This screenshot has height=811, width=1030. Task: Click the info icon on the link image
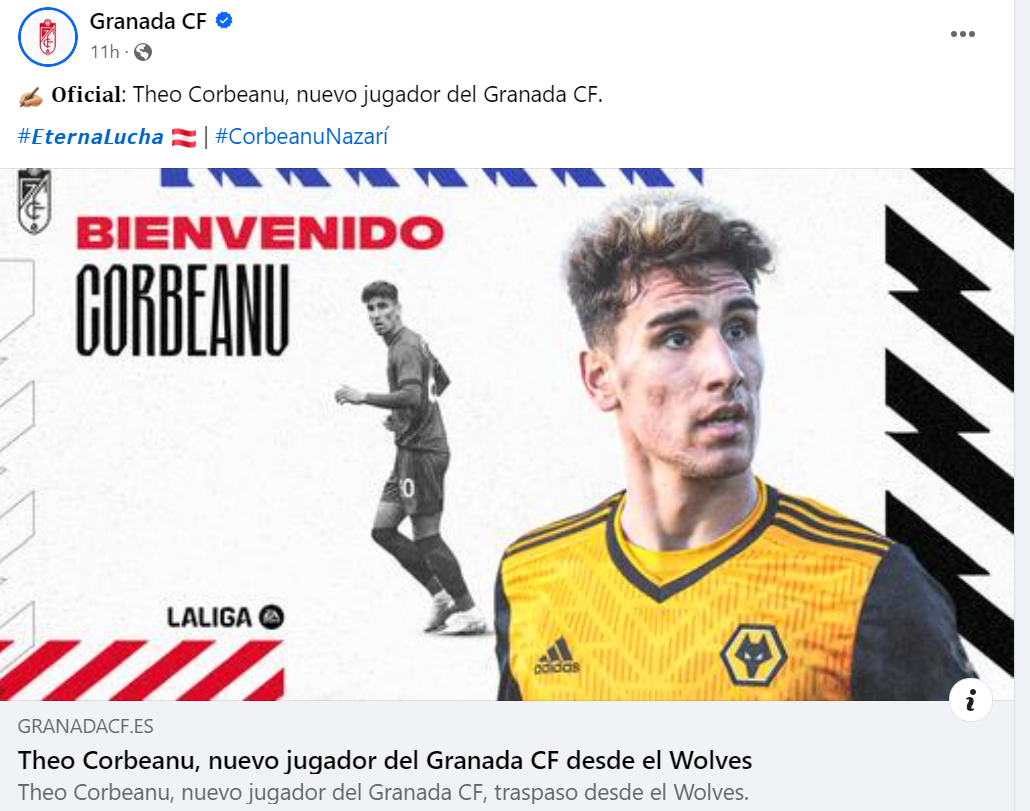[970, 700]
